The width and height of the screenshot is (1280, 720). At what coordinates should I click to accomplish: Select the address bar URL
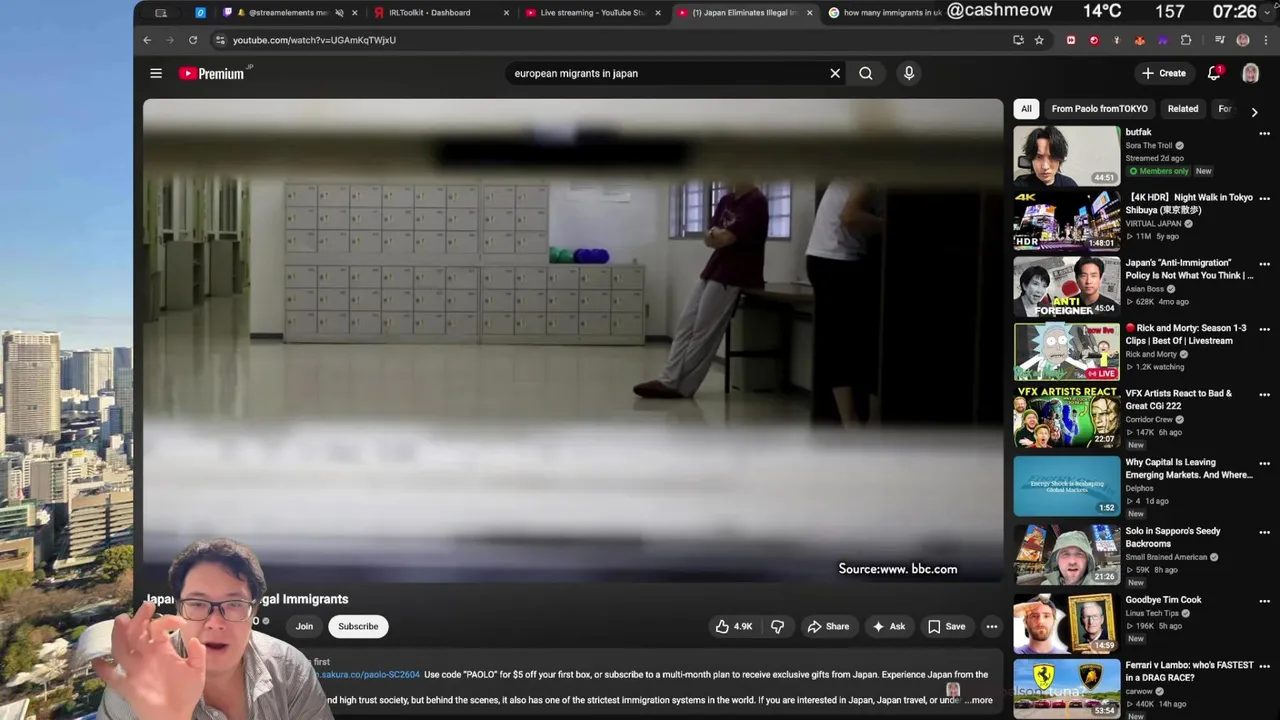pos(314,40)
